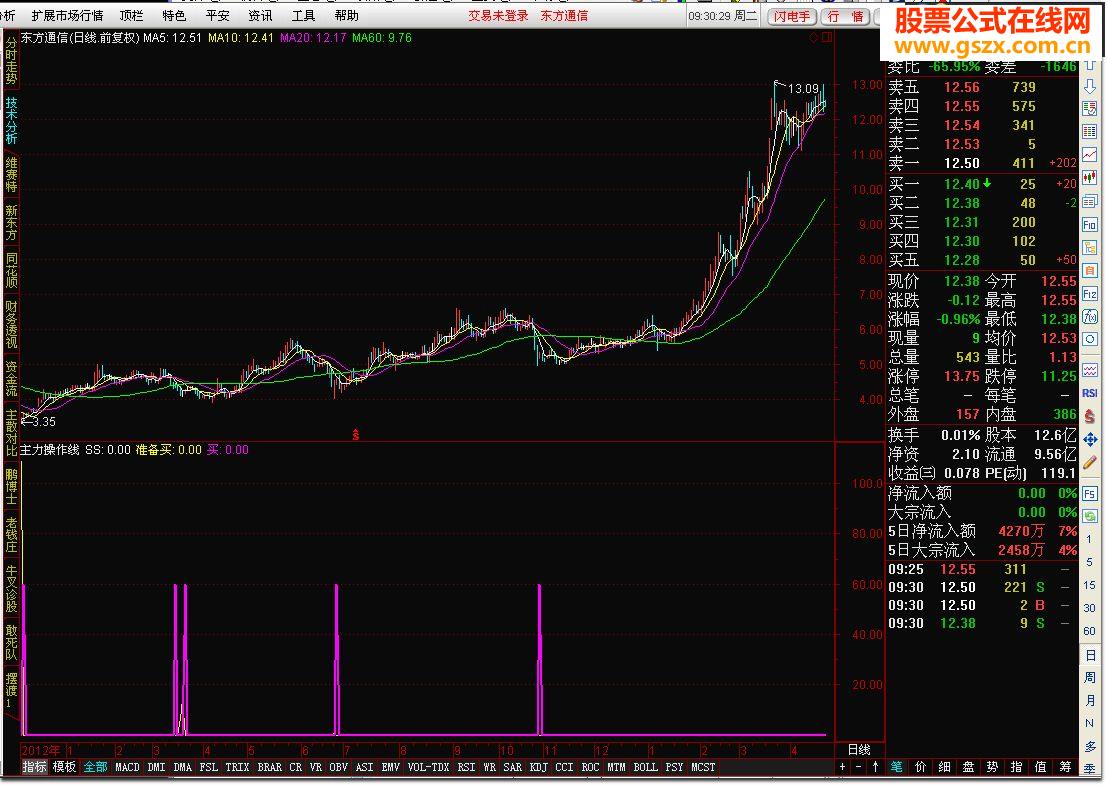Open the multi-window icon in right toolbar

(1089, 202)
